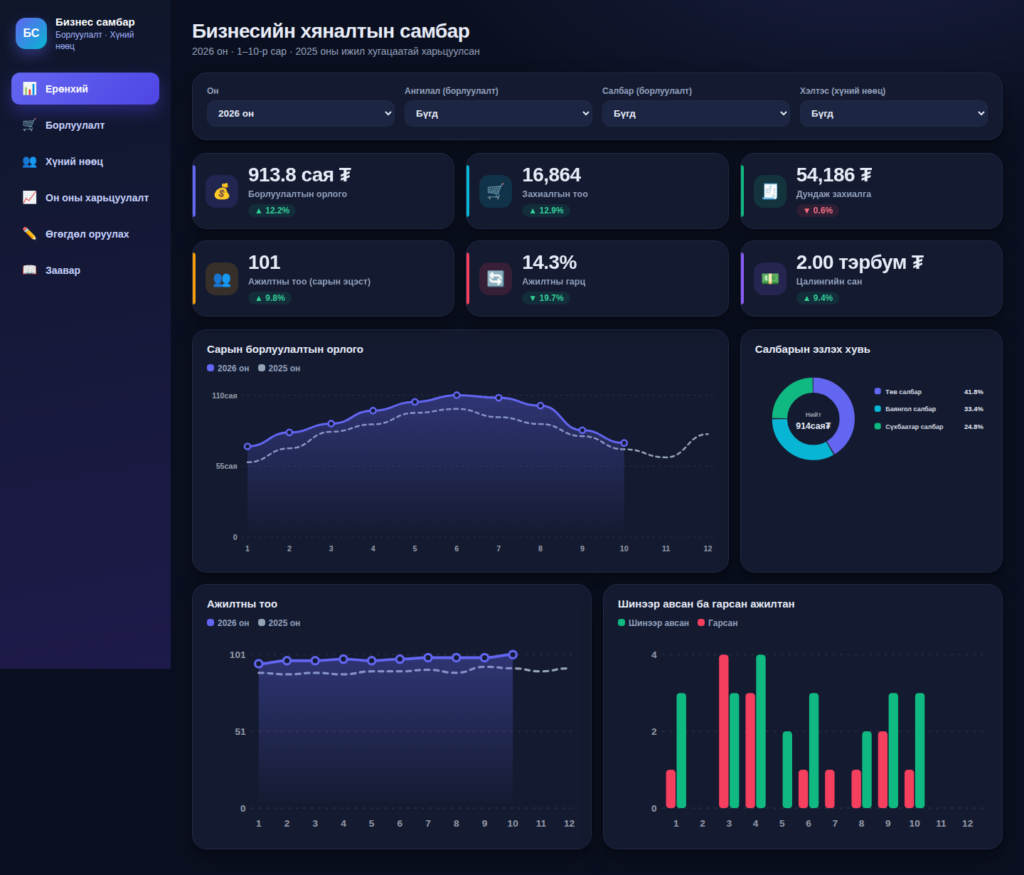Image resolution: width=1024 pixels, height=875 pixels.
Task: Click the Төв салбар legend color swatch
Action: pos(878,391)
